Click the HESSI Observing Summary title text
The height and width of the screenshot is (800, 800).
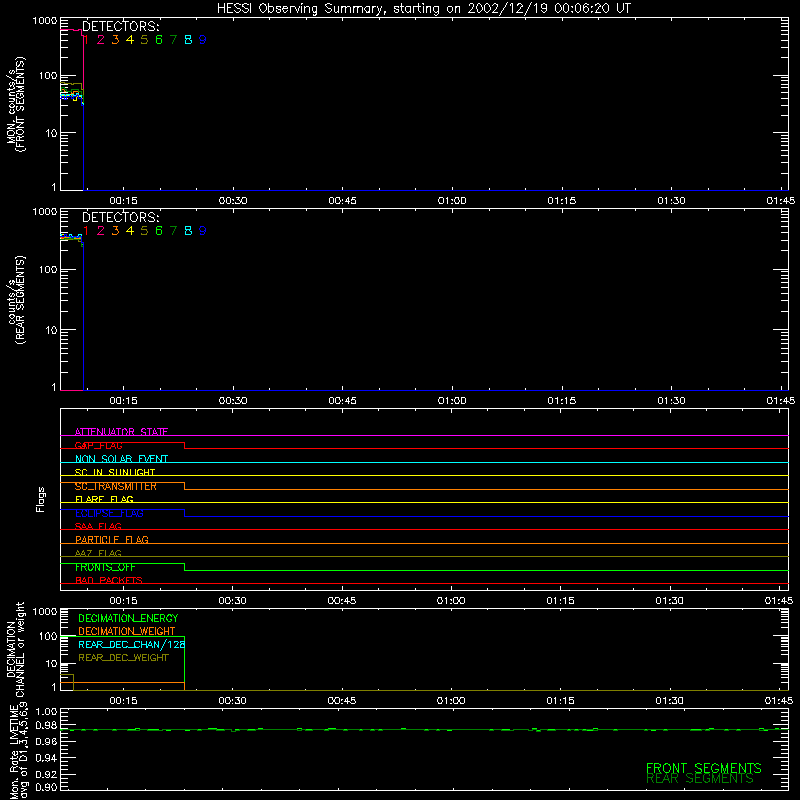tap(423, 9)
